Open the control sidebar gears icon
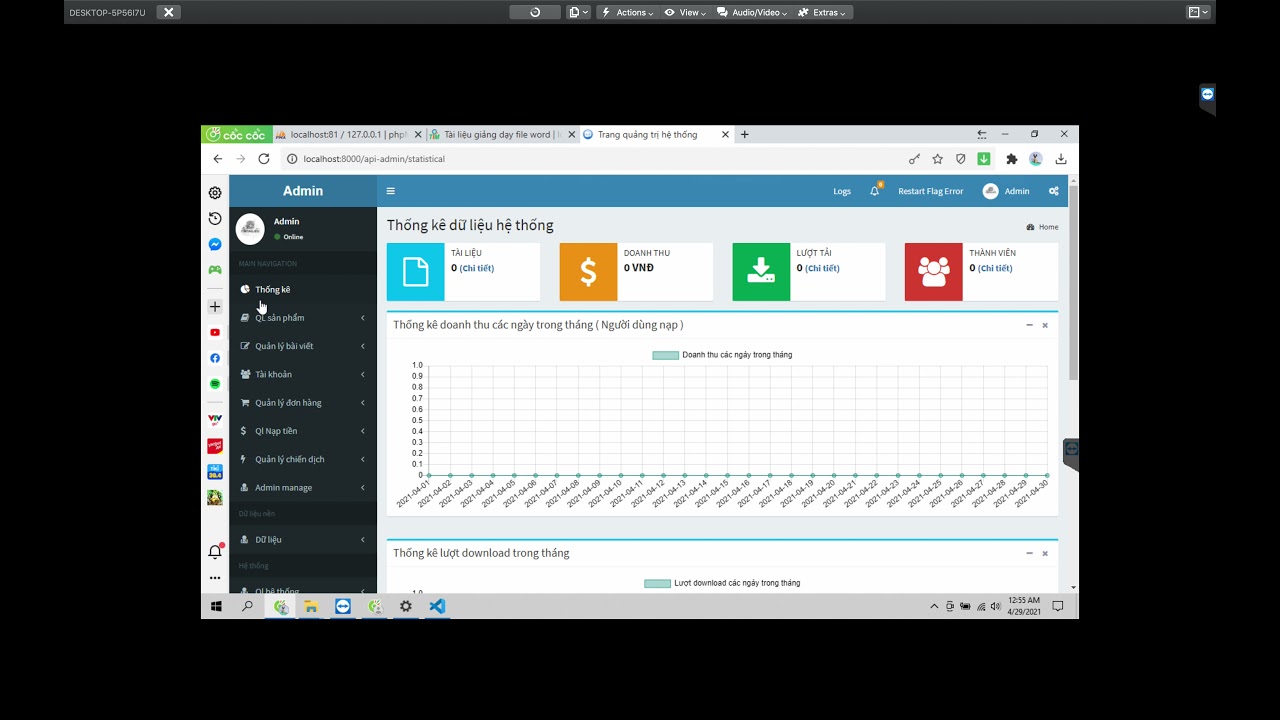This screenshot has height=720, width=1280. pos(1053,191)
